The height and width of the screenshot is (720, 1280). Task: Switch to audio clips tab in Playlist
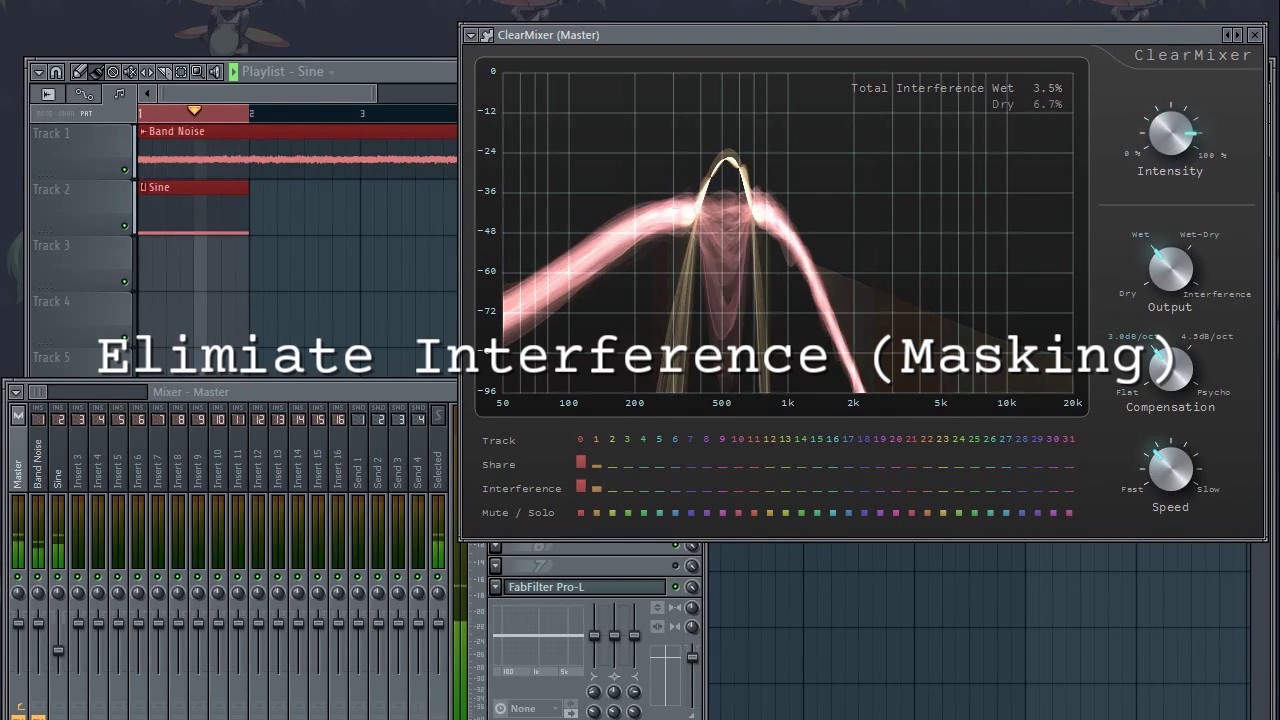tap(48, 94)
